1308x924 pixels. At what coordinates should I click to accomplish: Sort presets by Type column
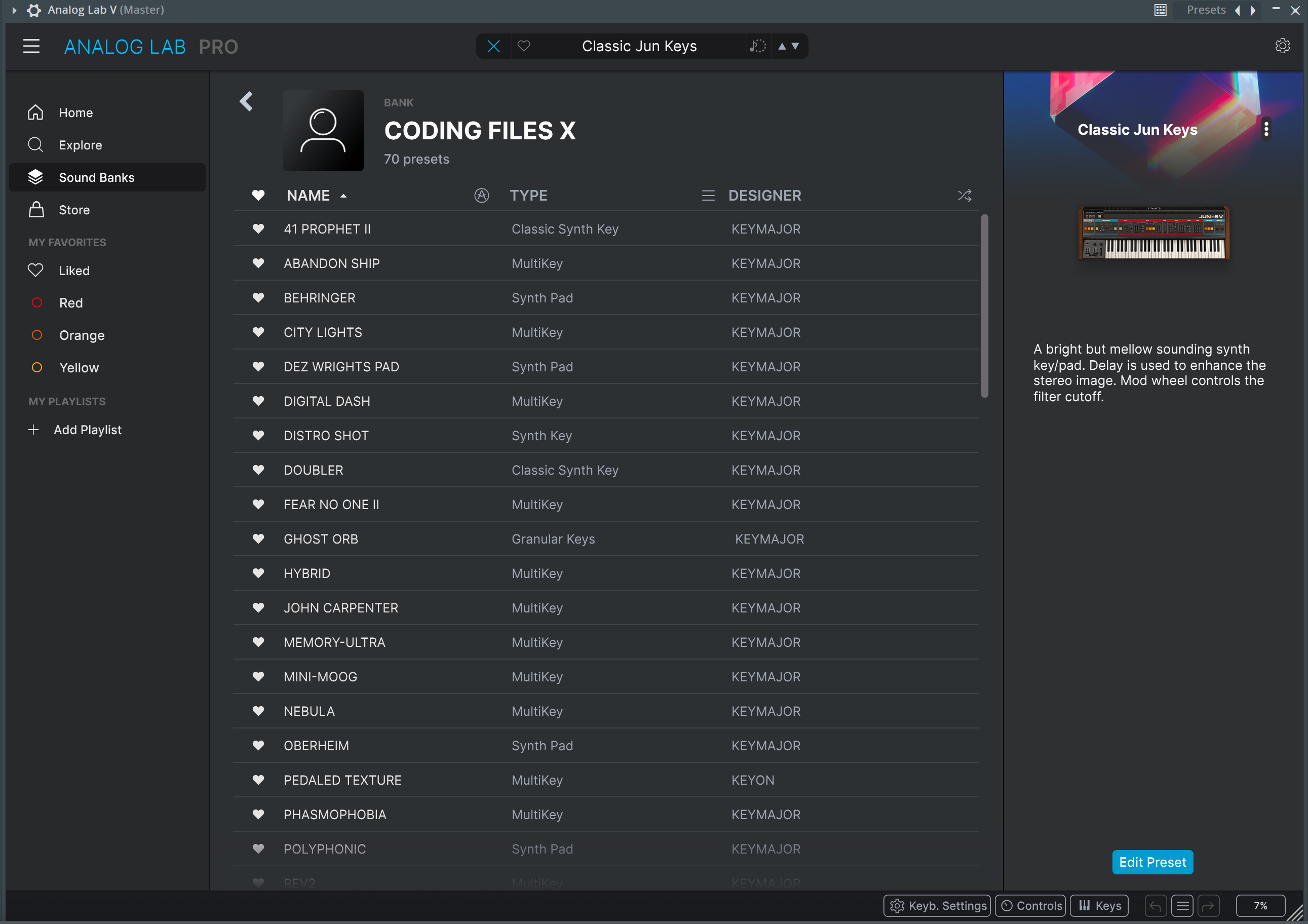pos(529,196)
